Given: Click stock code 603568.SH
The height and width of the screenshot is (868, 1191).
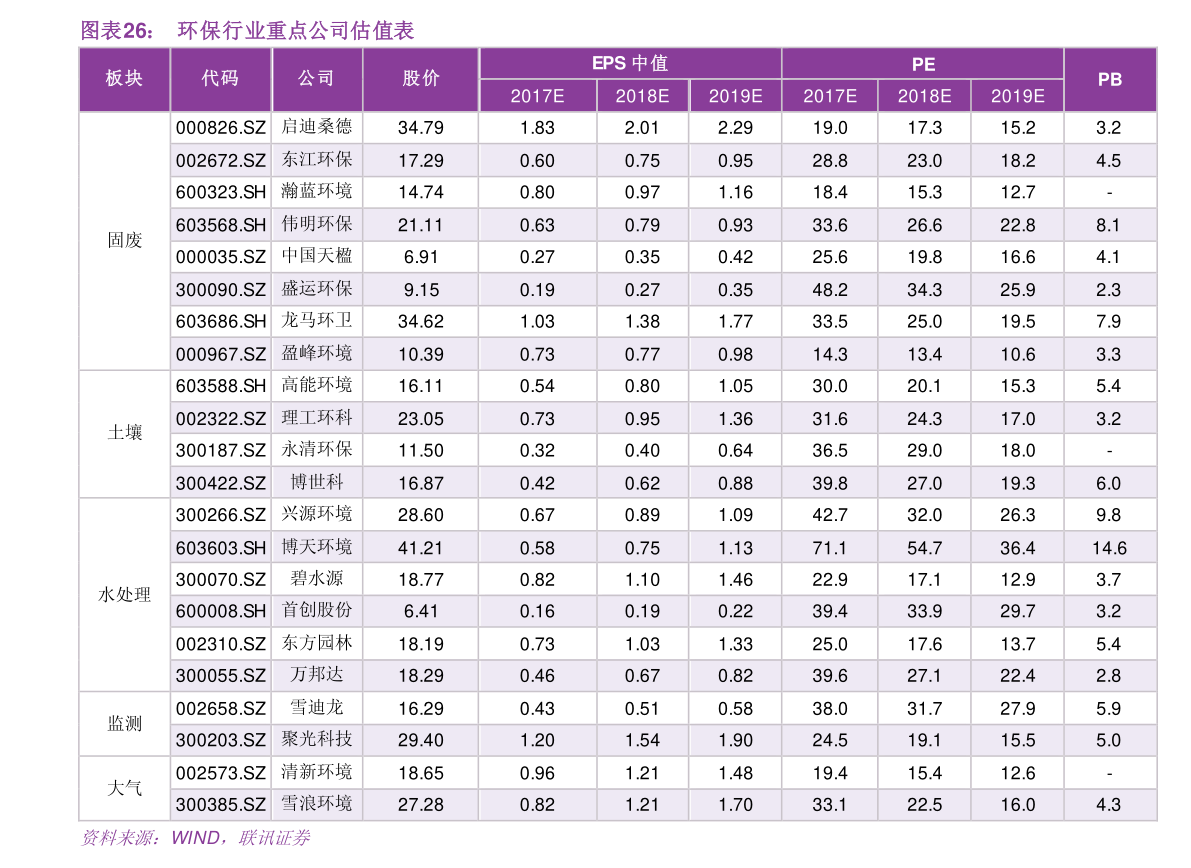Looking at the screenshot, I should (x=221, y=226).
